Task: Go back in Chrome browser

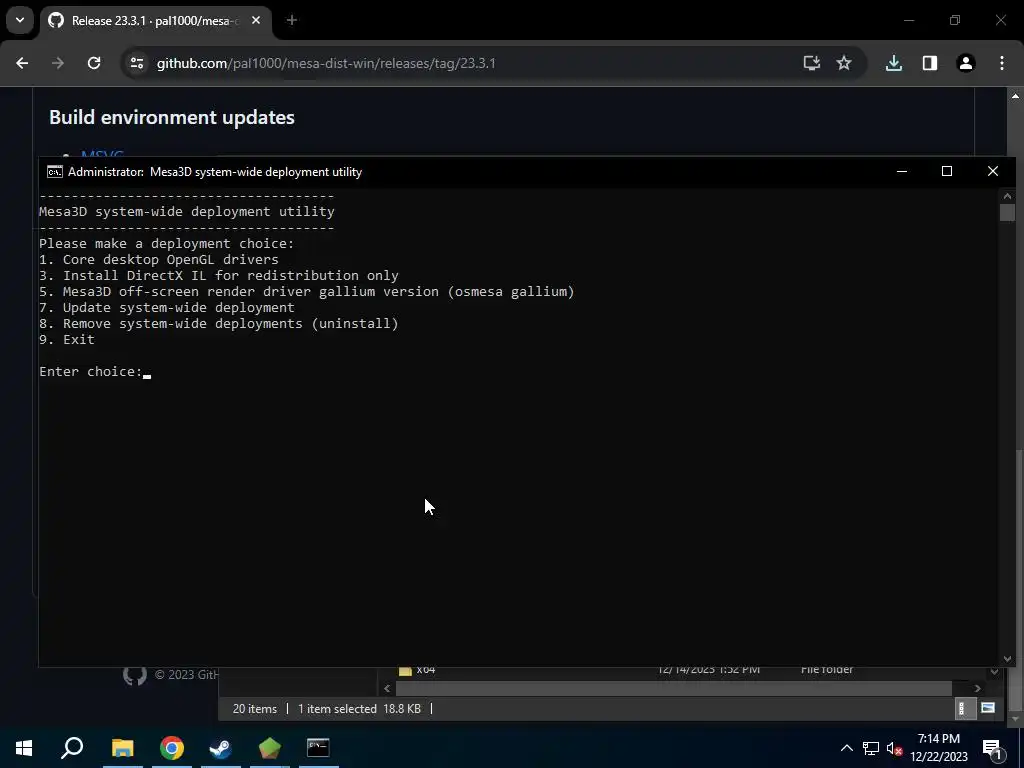Action: coord(22,63)
